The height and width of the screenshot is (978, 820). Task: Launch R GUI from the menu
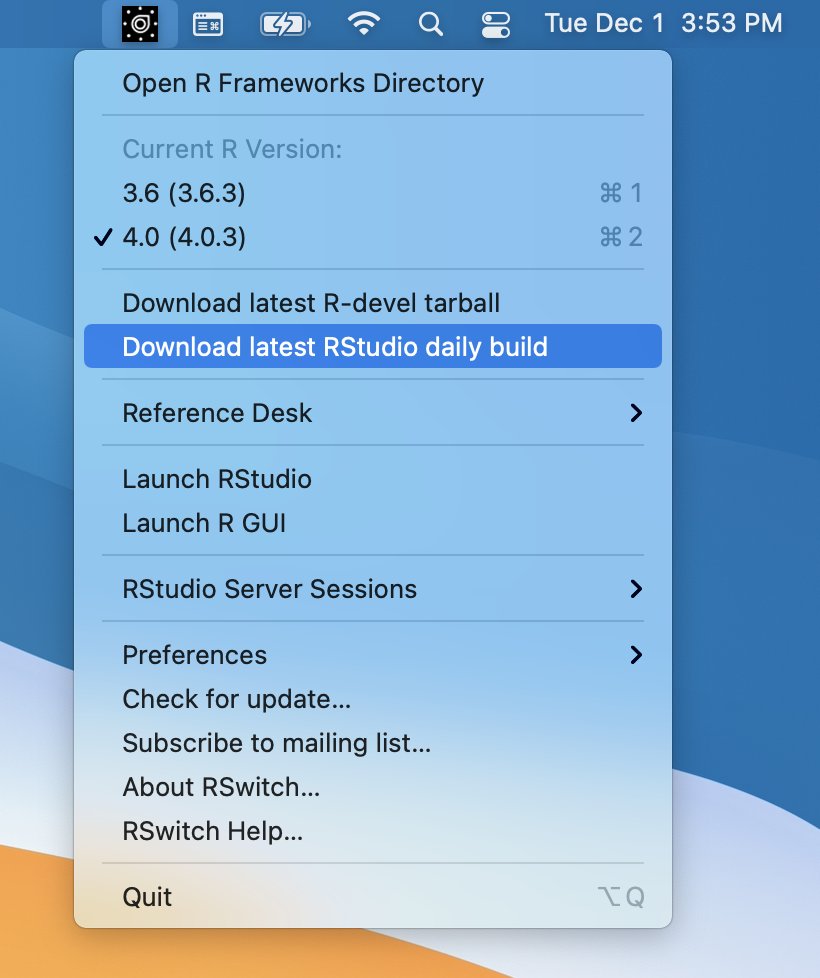tap(373, 523)
